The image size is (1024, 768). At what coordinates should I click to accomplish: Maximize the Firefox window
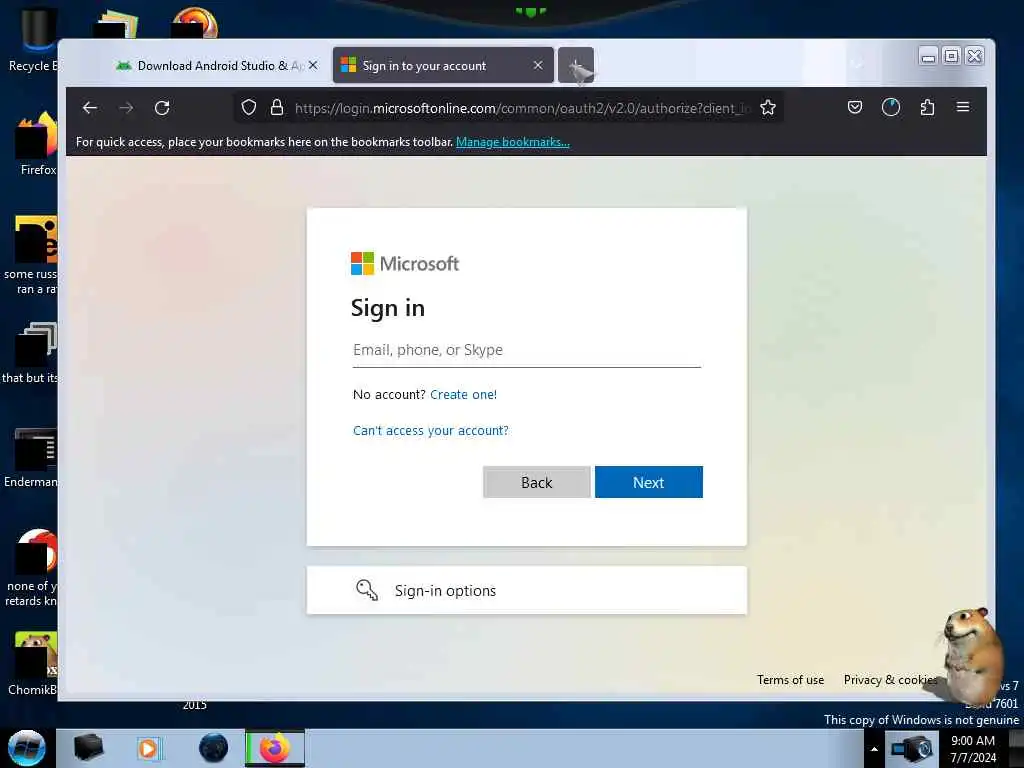point(952,56)
